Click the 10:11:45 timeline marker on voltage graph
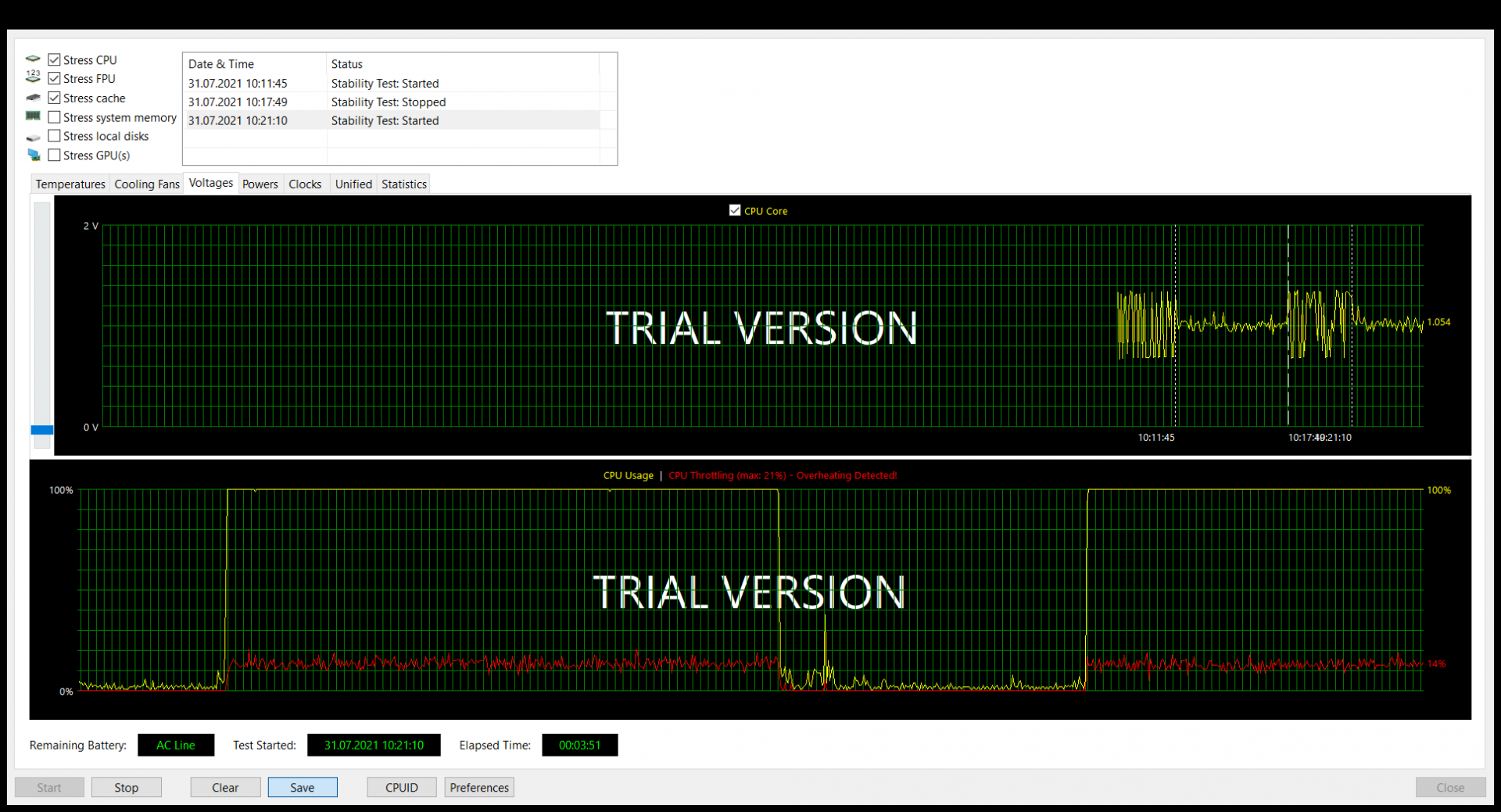Viewport: 1501px width, 812px height. [x=1155, y=438]
